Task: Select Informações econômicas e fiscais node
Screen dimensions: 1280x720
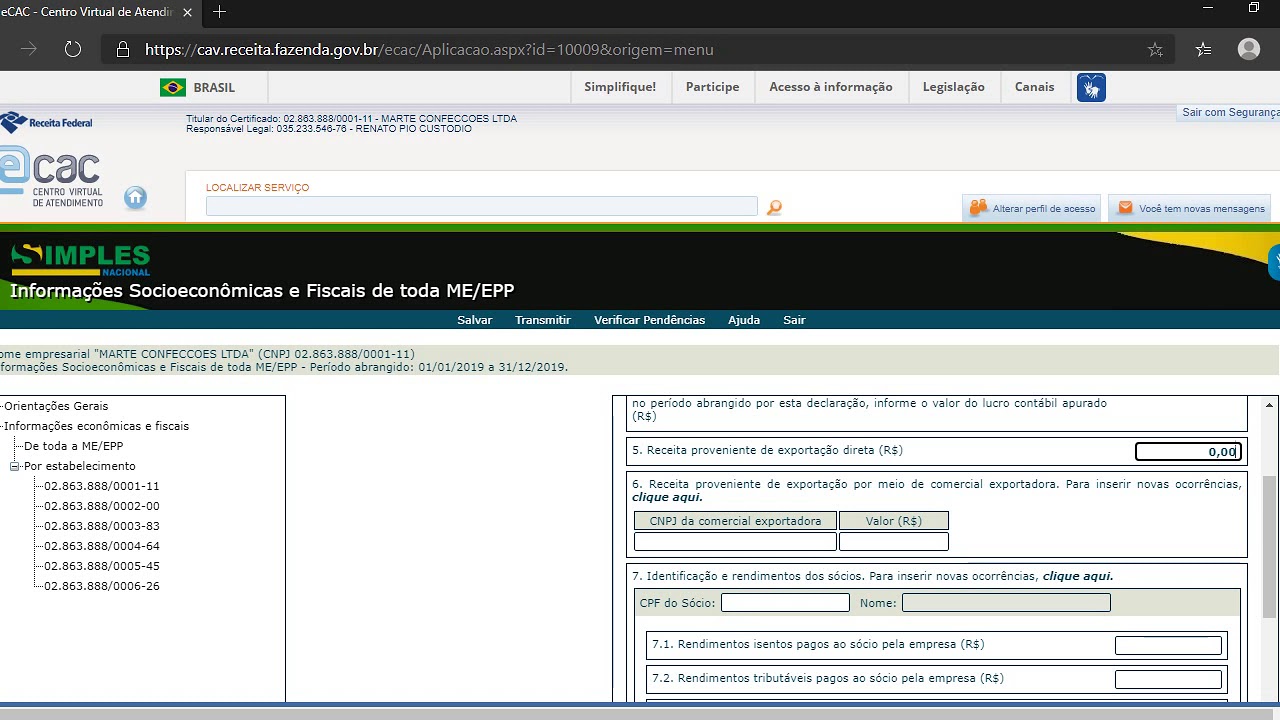Action: point(96,426)
